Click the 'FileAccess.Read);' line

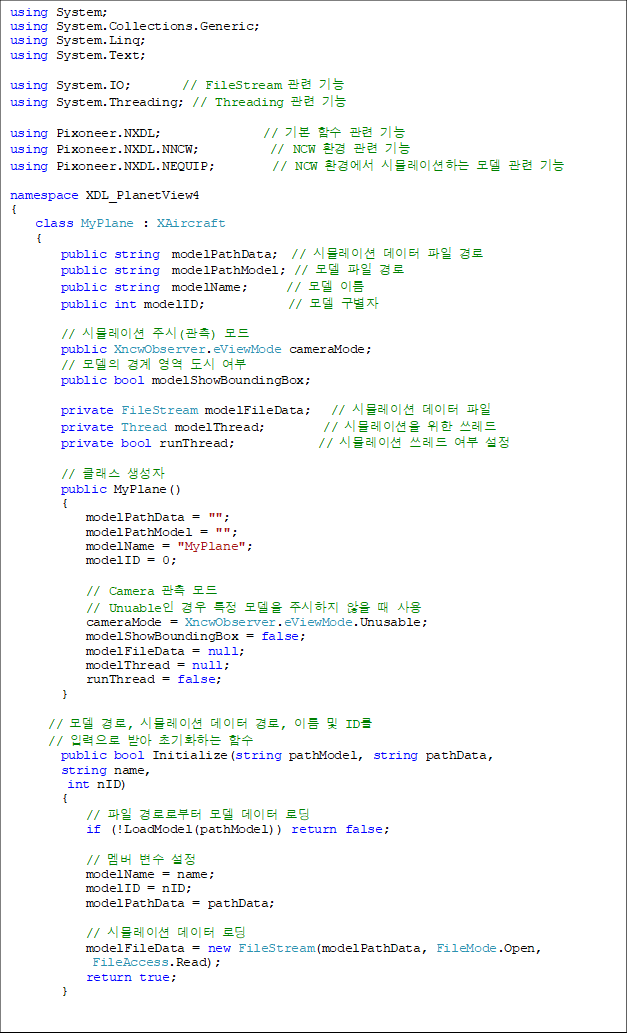[157, 963]
